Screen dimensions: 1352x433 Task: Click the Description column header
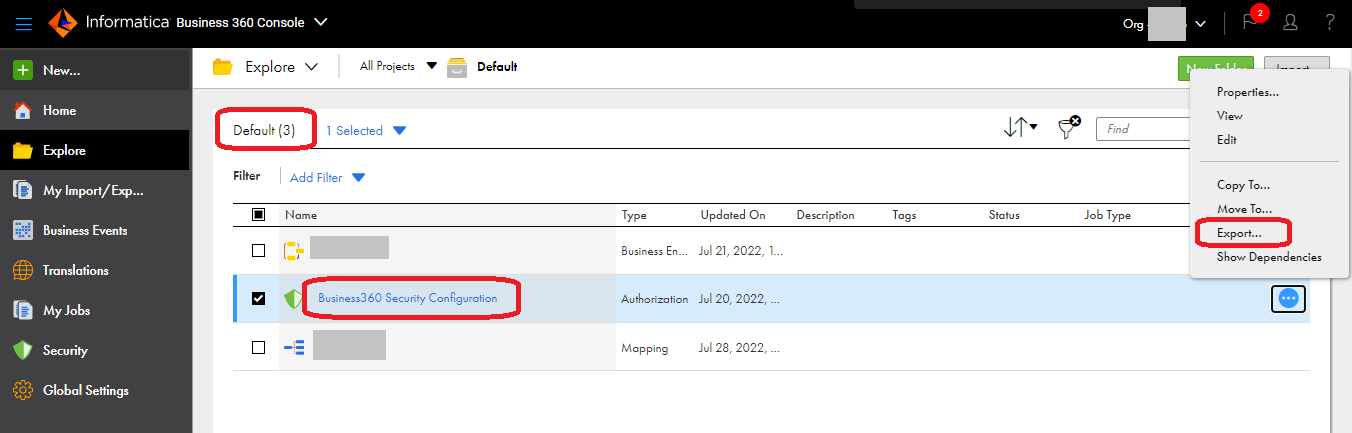pos(825,215)
